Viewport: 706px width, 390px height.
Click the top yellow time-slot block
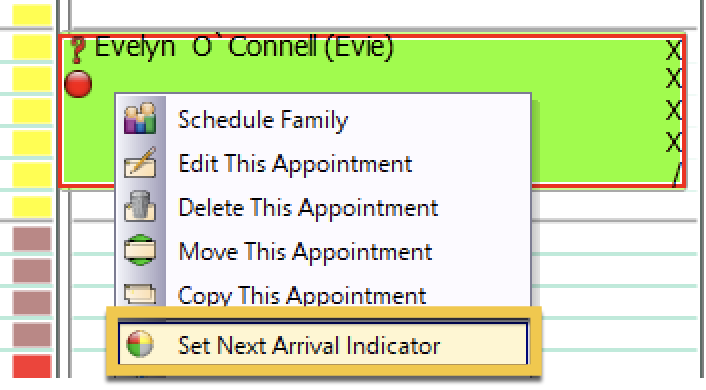pyautogui.click(x=32, y=14)
